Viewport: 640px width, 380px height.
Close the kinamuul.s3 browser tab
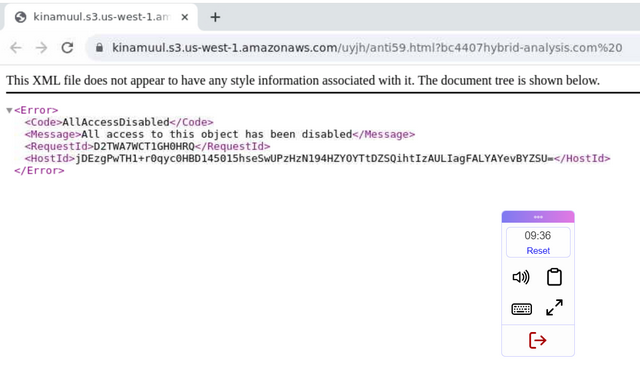[x=185, y=17]
